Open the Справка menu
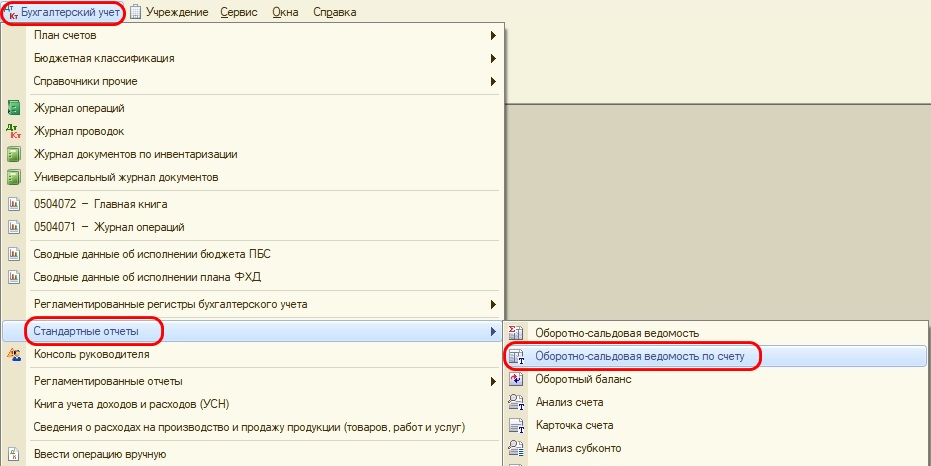Image resolution: width=931 pixels, height=466 pixels. (x=335, y=12)
